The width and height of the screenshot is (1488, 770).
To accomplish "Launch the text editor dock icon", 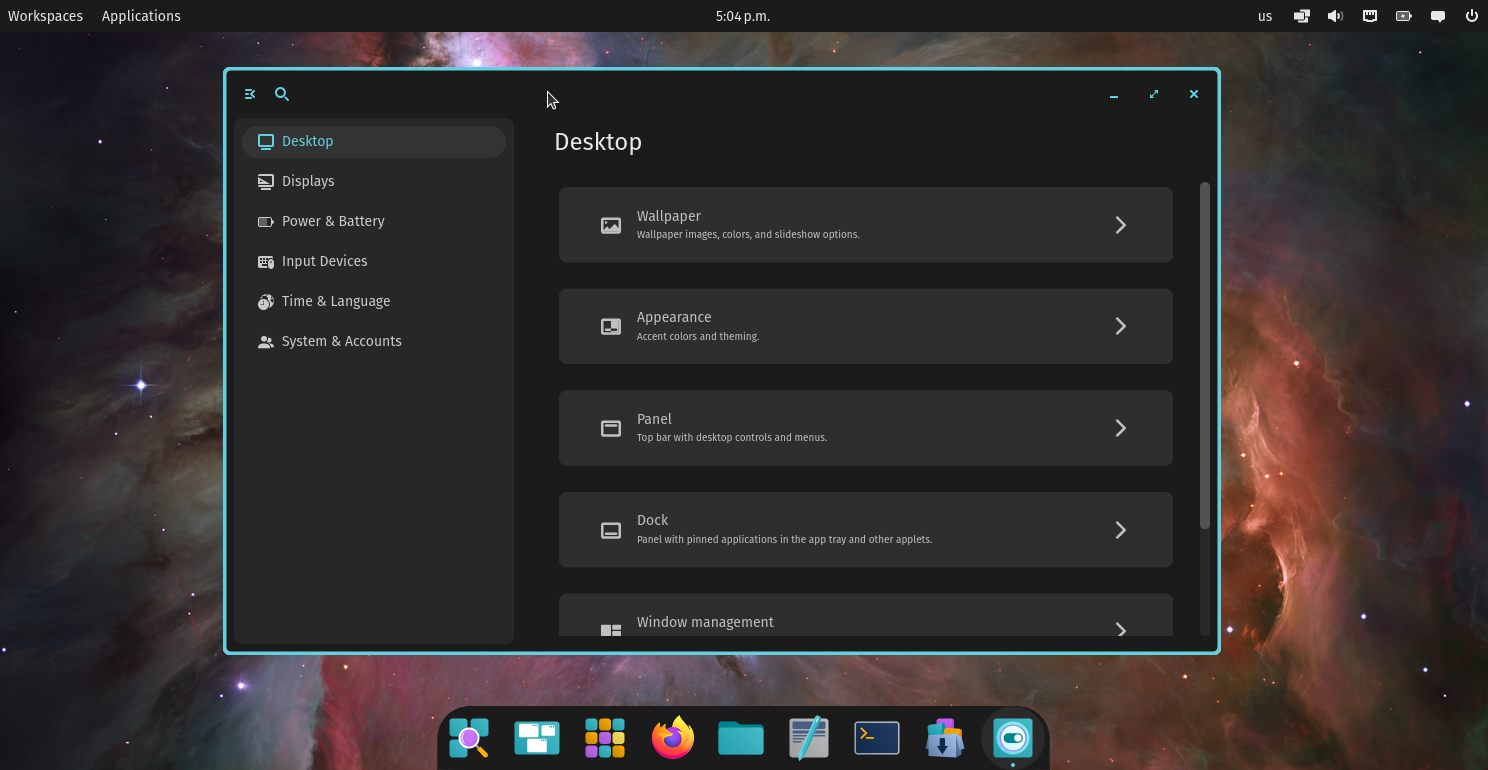I will point(809,738).
